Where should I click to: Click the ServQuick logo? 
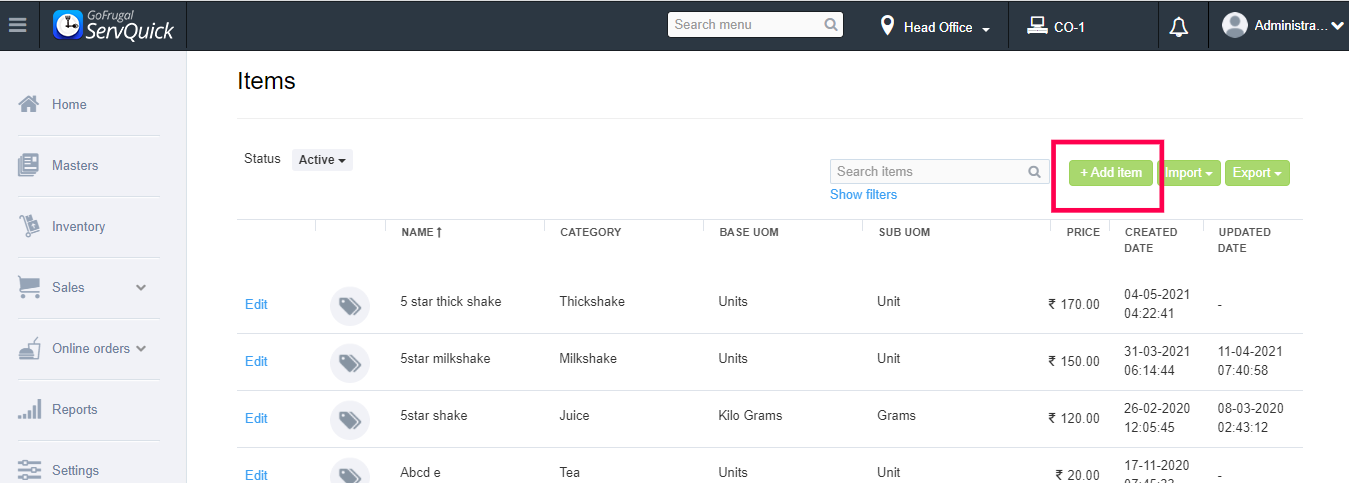tap(113, 25)
